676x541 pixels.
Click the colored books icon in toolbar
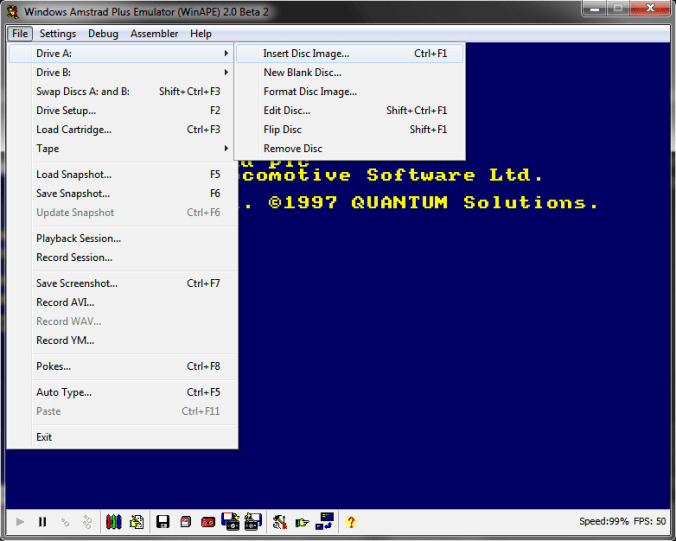[114, 522]
